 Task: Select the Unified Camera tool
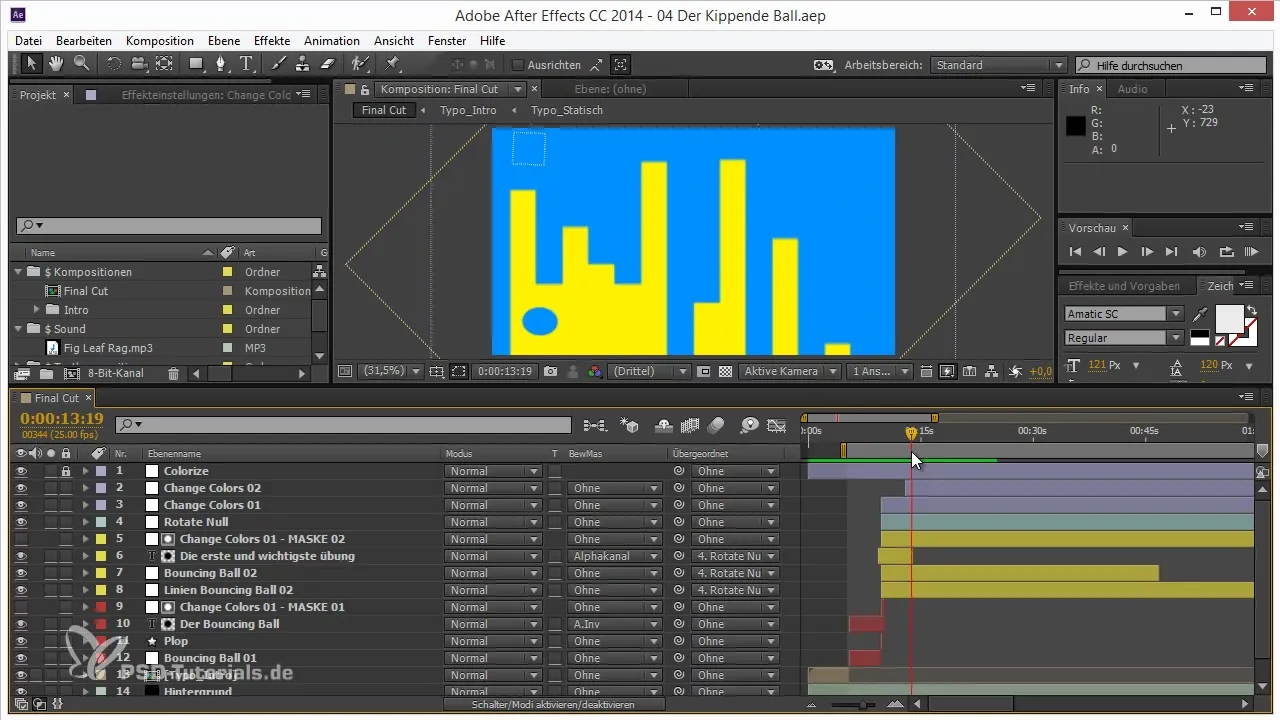point(138,64)
